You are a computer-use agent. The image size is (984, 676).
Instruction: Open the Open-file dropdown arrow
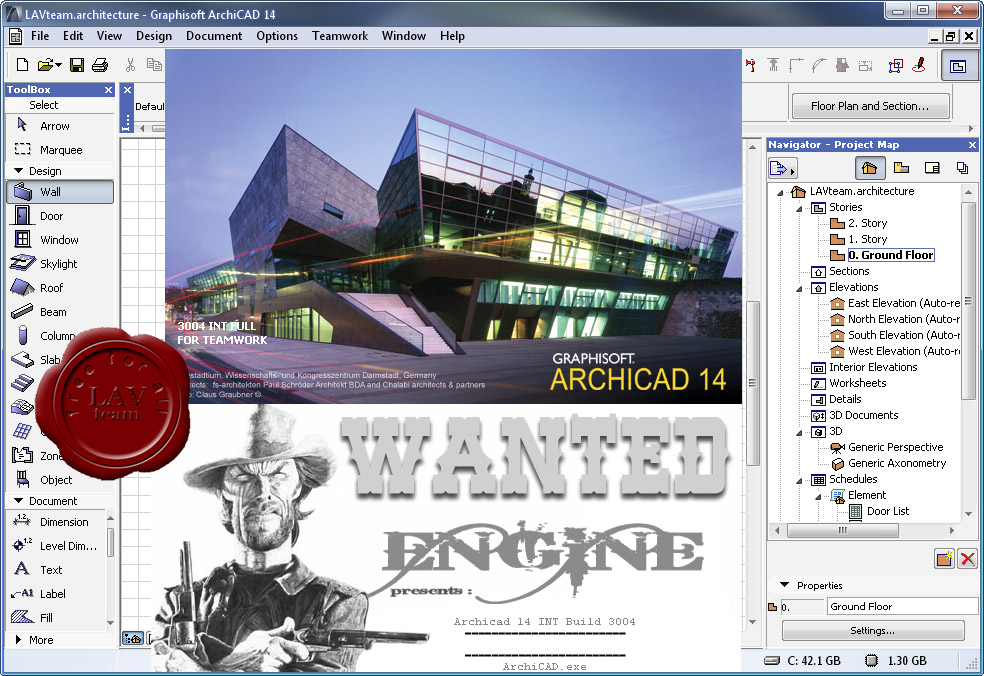[58, 65]
